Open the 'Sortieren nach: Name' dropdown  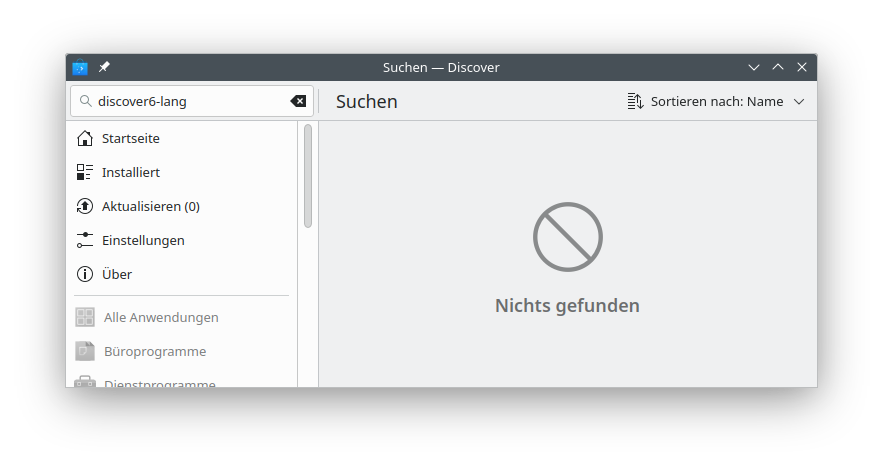click(716, 101)
